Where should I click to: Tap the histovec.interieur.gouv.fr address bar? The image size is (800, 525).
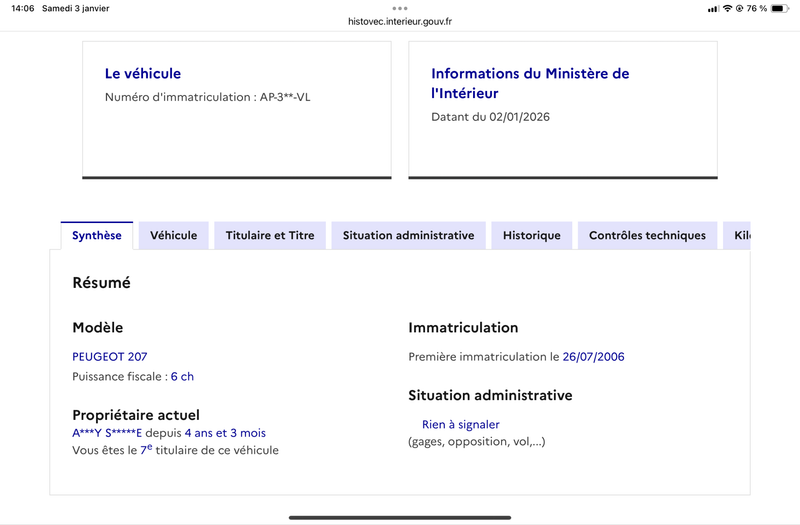[x=400, y=21]
